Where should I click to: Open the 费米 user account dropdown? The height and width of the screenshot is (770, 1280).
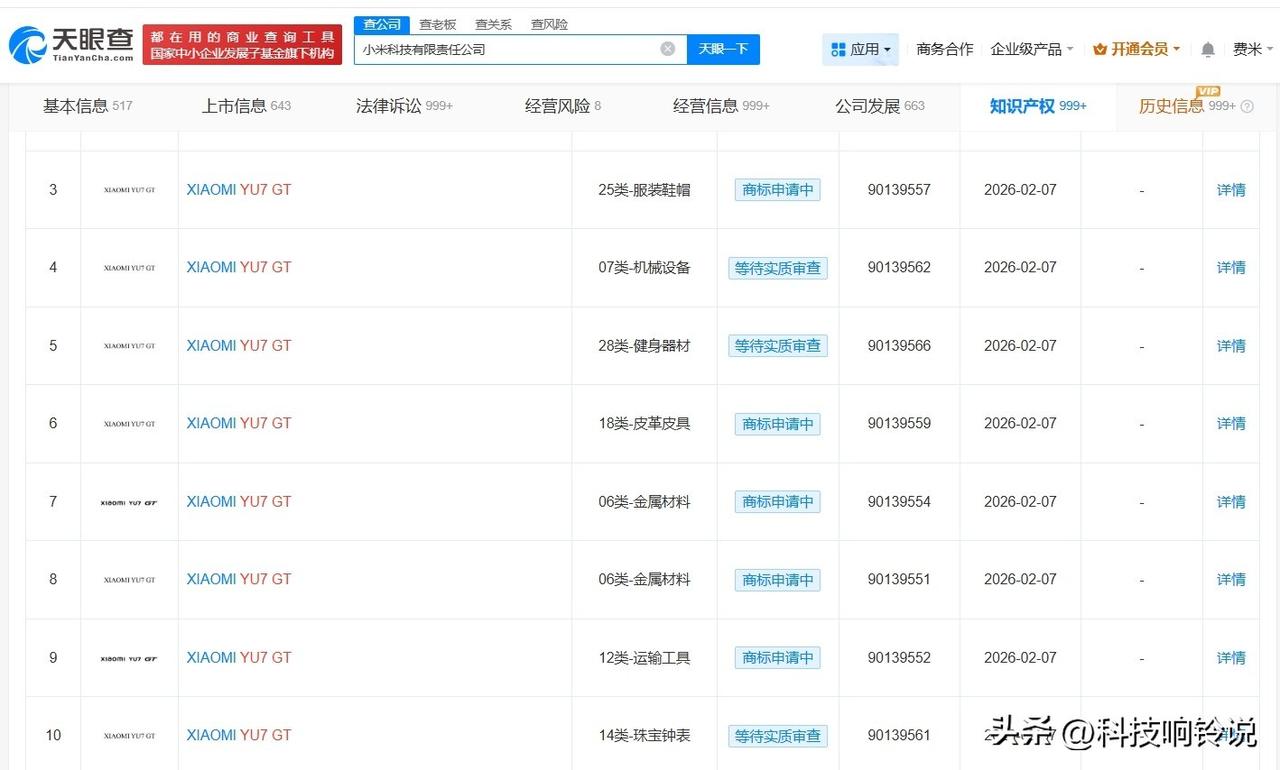point(1253,49)
